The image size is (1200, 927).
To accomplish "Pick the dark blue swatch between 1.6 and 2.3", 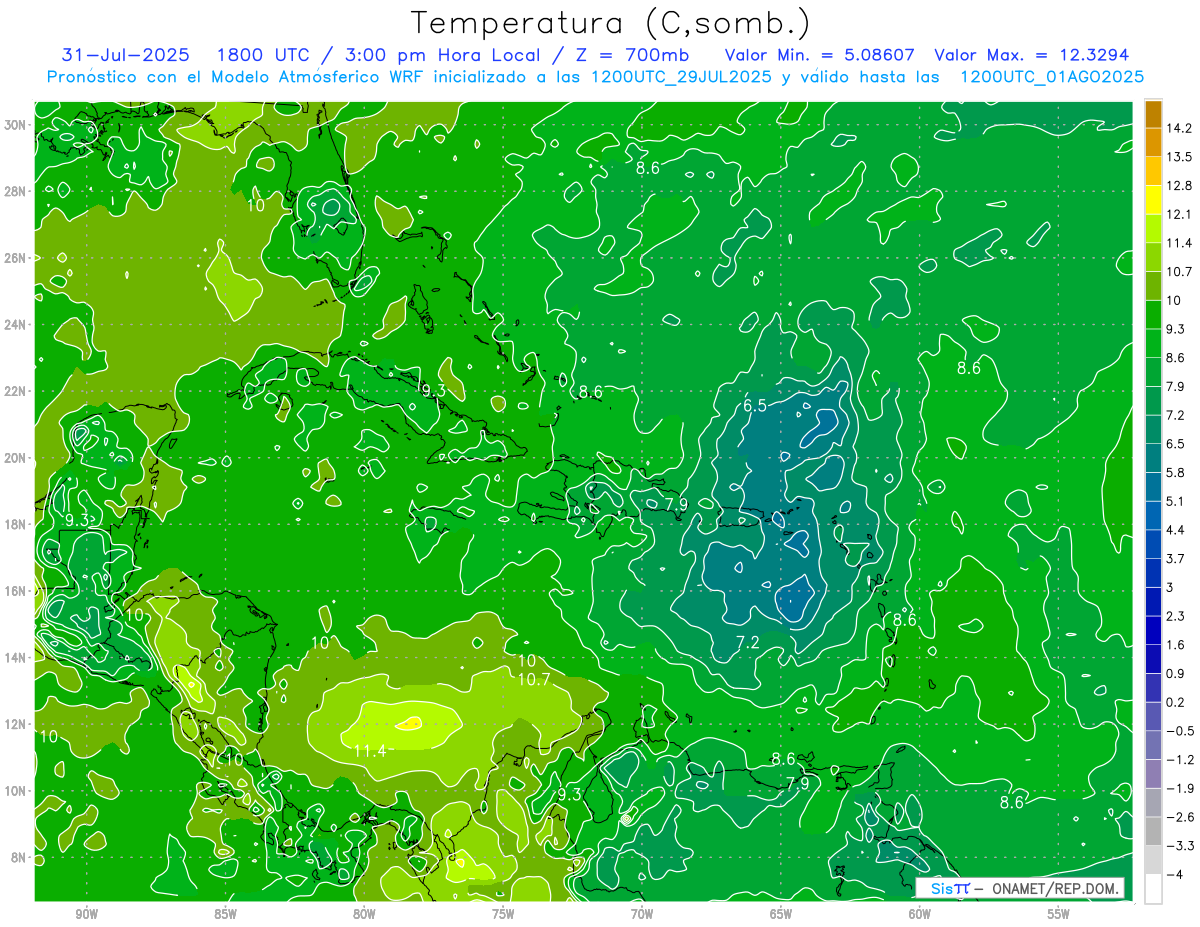I will click(x=1153, y=630).
